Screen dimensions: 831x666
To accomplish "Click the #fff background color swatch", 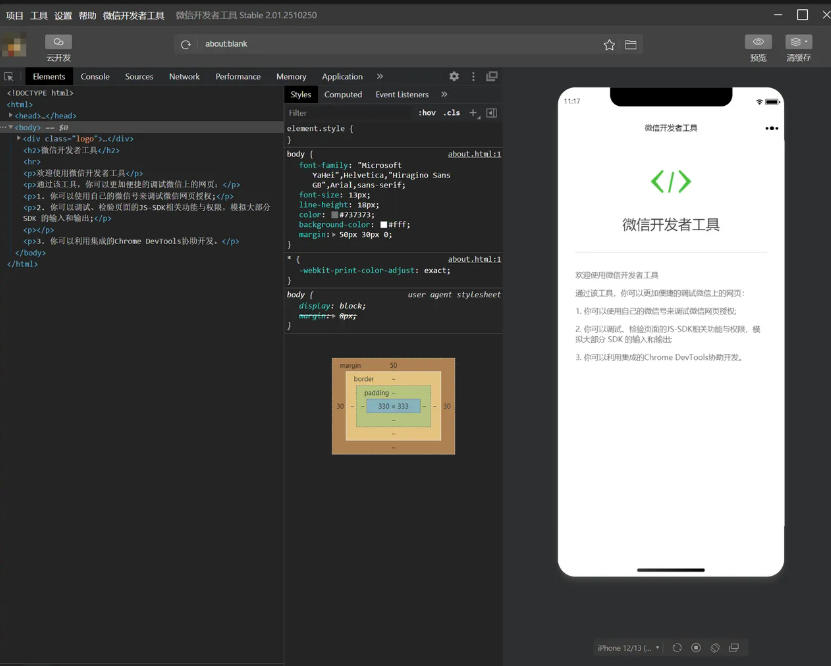I will click(384, 225).
